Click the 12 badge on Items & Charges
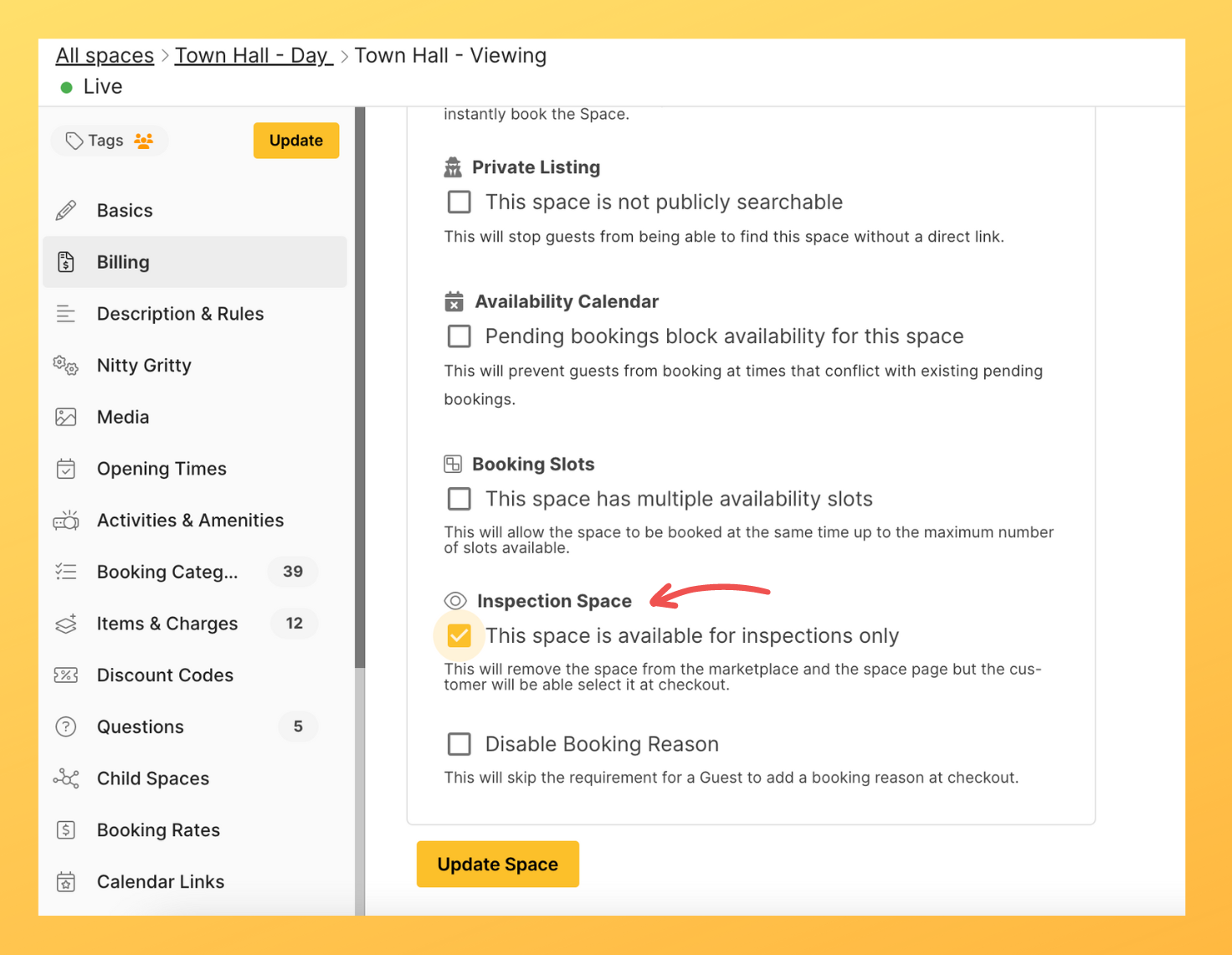The image size is (1232, 955). coord(295,624)
